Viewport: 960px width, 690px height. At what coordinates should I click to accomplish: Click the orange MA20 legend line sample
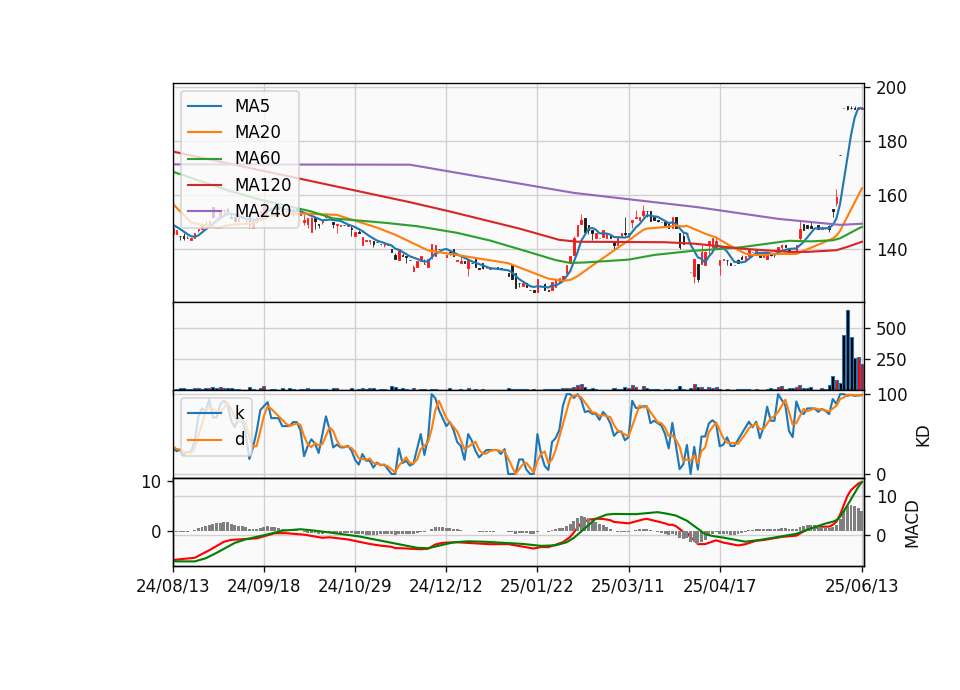tap(204, 132)
